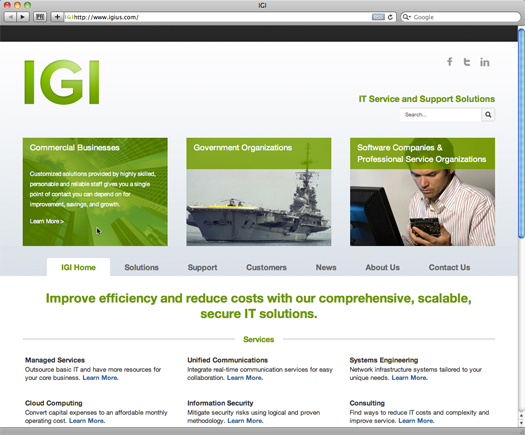Screen dimensions: 525x435
Task: Click the large IGI logo
Action: pos(62,82)
